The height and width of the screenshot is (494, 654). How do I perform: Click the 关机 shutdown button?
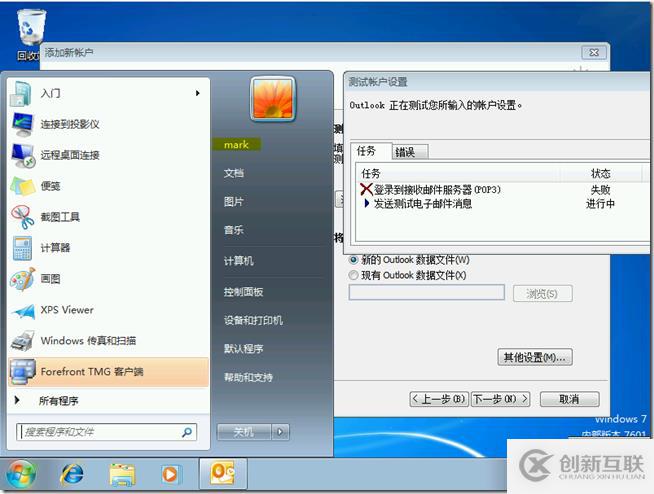244,432
